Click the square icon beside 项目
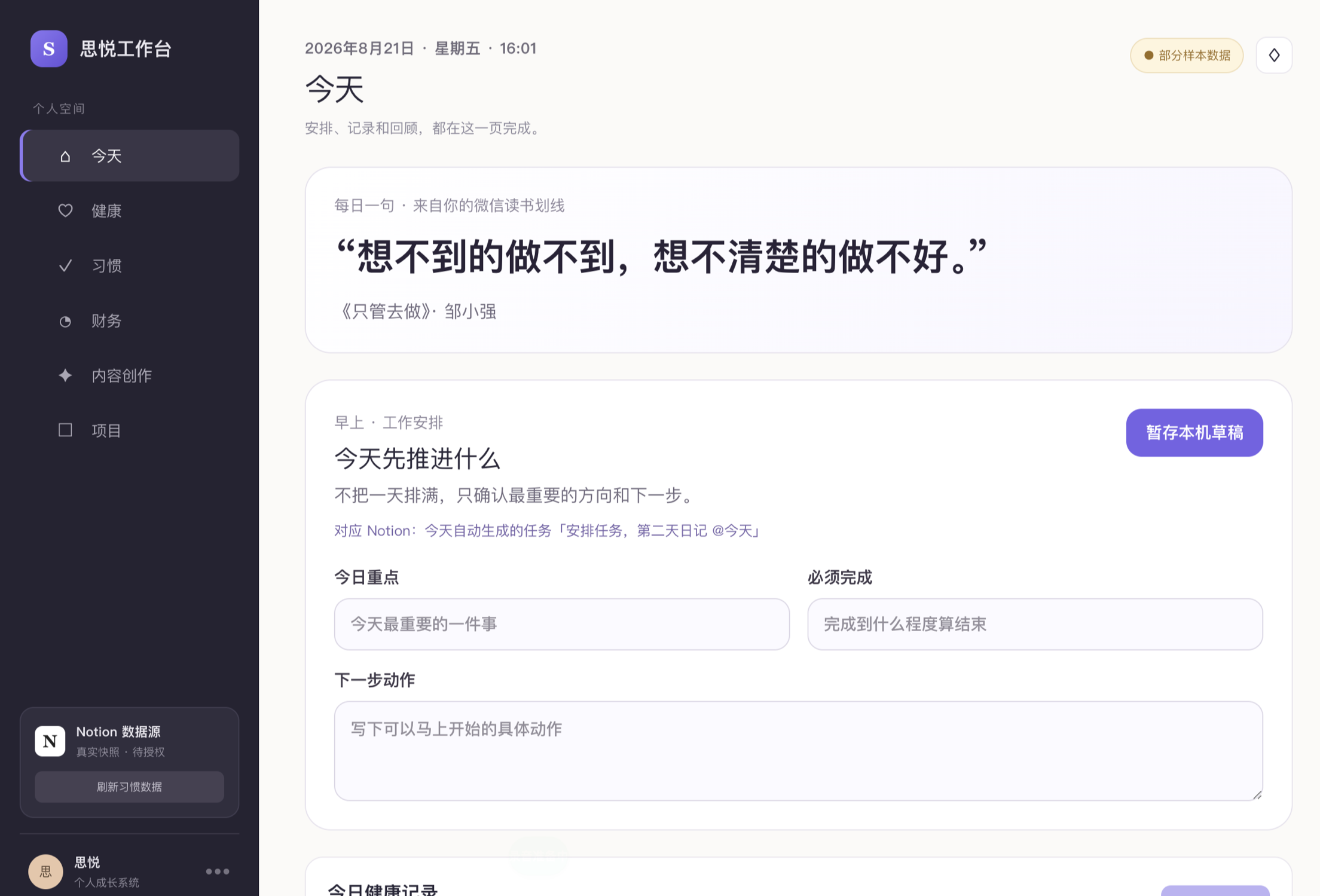Screen dimensions: 1320x896 65,430
